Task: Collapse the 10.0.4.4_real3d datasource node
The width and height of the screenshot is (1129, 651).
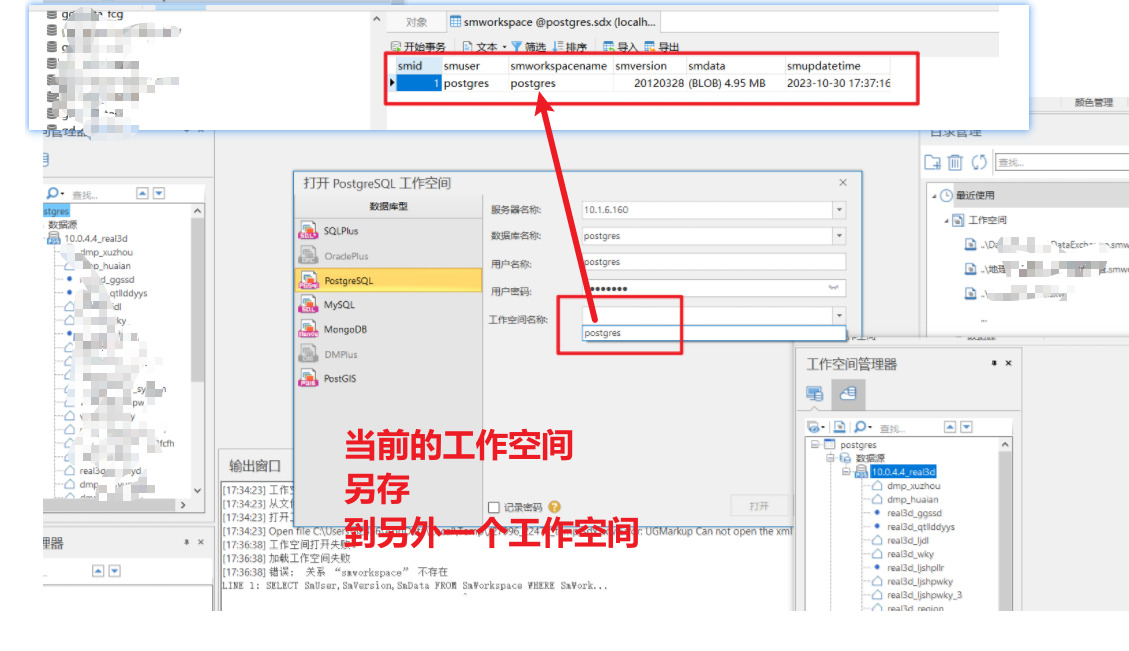Action: point(845,472)
